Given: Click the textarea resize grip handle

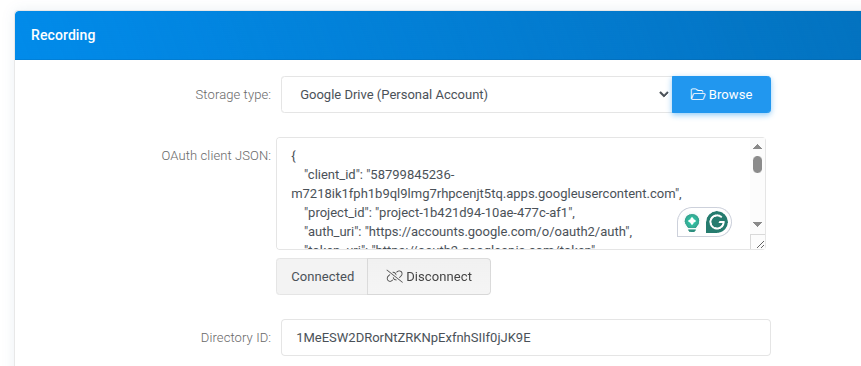Looking at the screenshot, I should 759,244.
